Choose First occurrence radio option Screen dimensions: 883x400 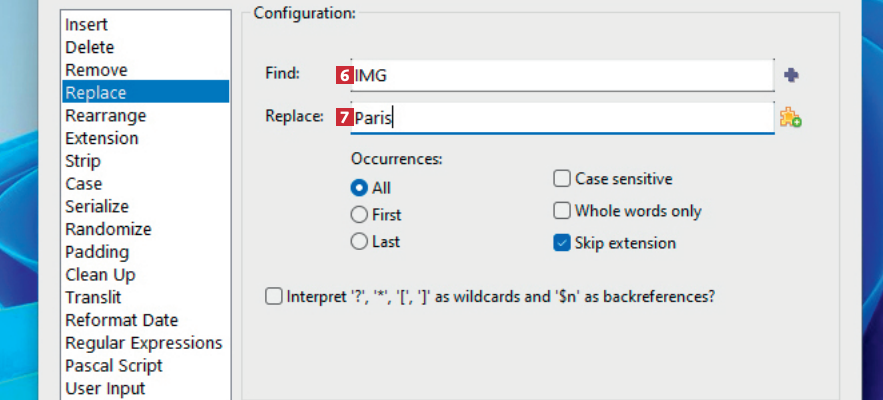[359, 214]
